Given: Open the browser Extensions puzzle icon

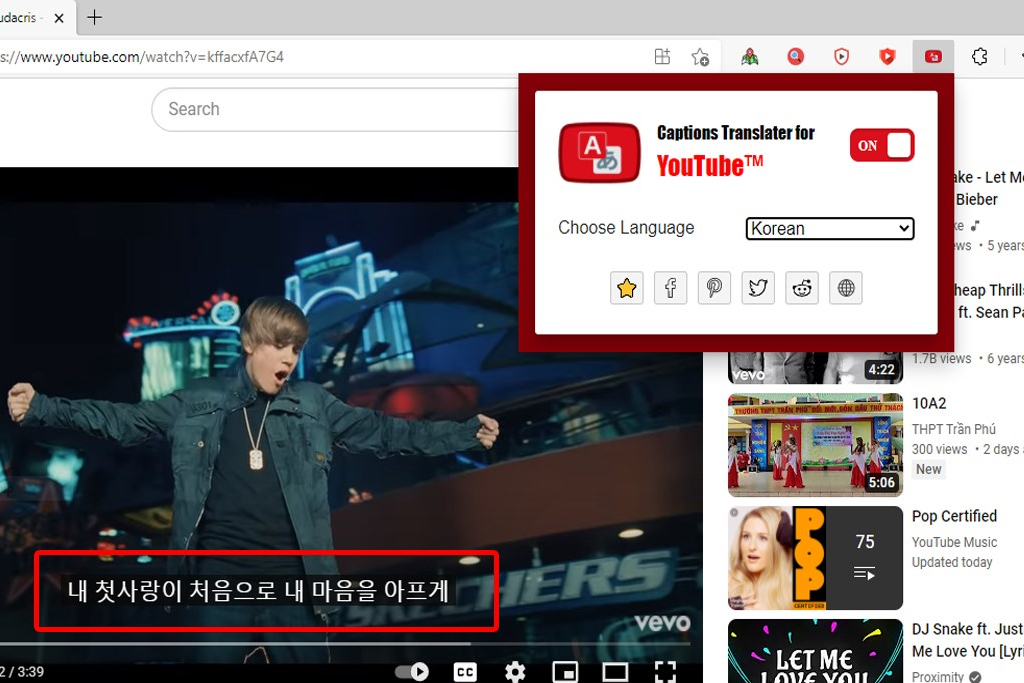Looking at the screenshot, I should pos(980,57).
